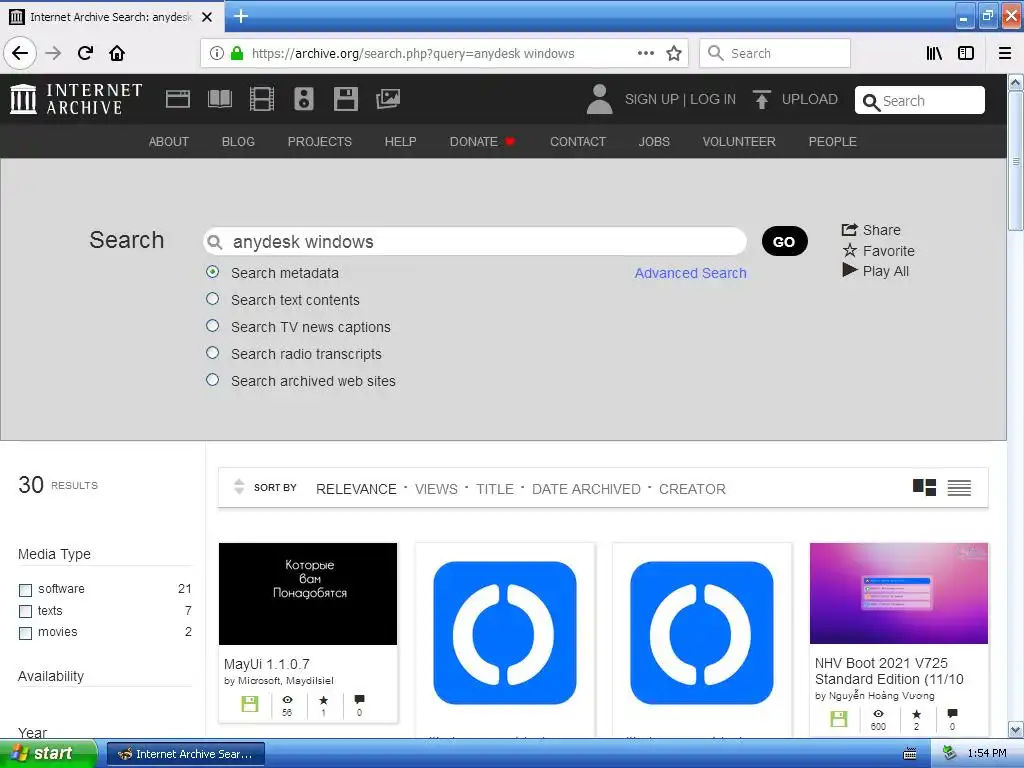The image size is (1024, 768).
Task: Open a new browser tab
Action: click(241, 16)
